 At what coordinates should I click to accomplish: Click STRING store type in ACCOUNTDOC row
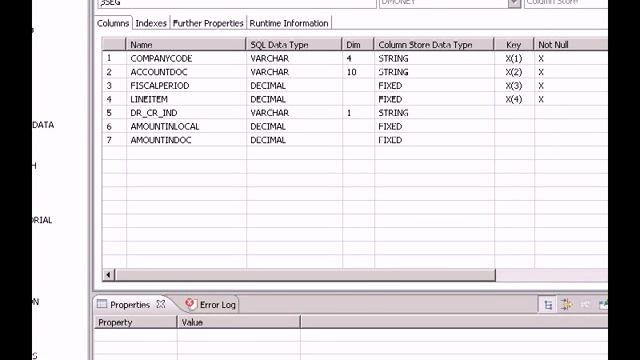pos(393,72)
